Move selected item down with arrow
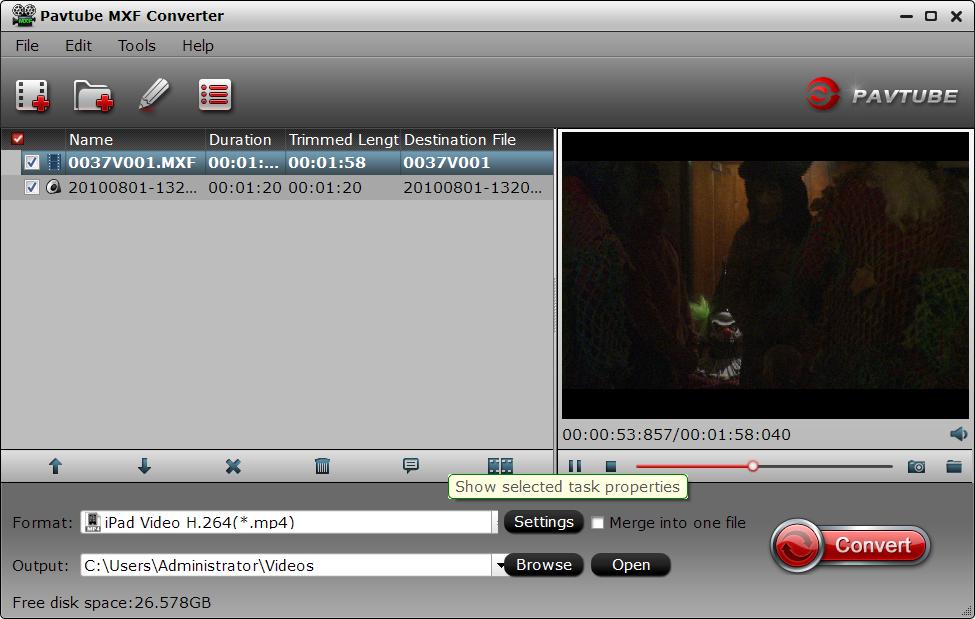The height and width of the screenshot is (619, 975). click(x=144, y=466)
